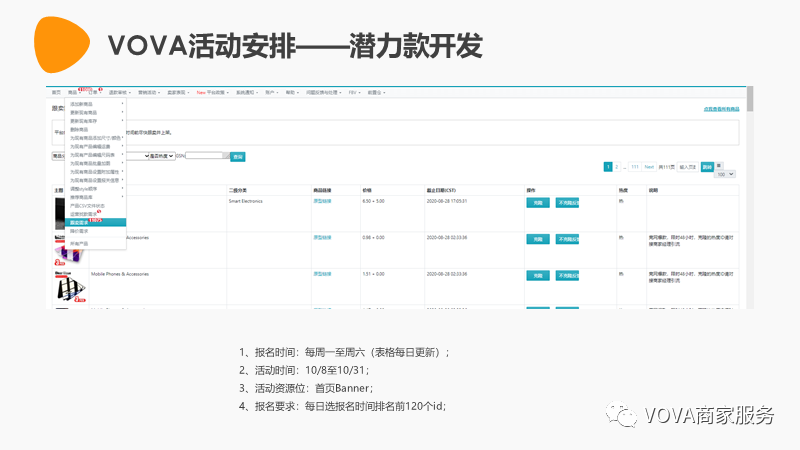Screen dimensions: 800x450
Task: Open the 商品 menu in the navigation bar
Action: pyautogui.click(x=72, y=92)
